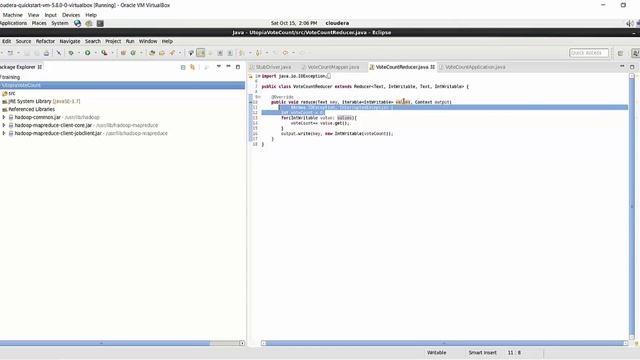The image size is (640, 360).
Task: Minimize the Package Explorer view
Action: click(x=228, y=66)
